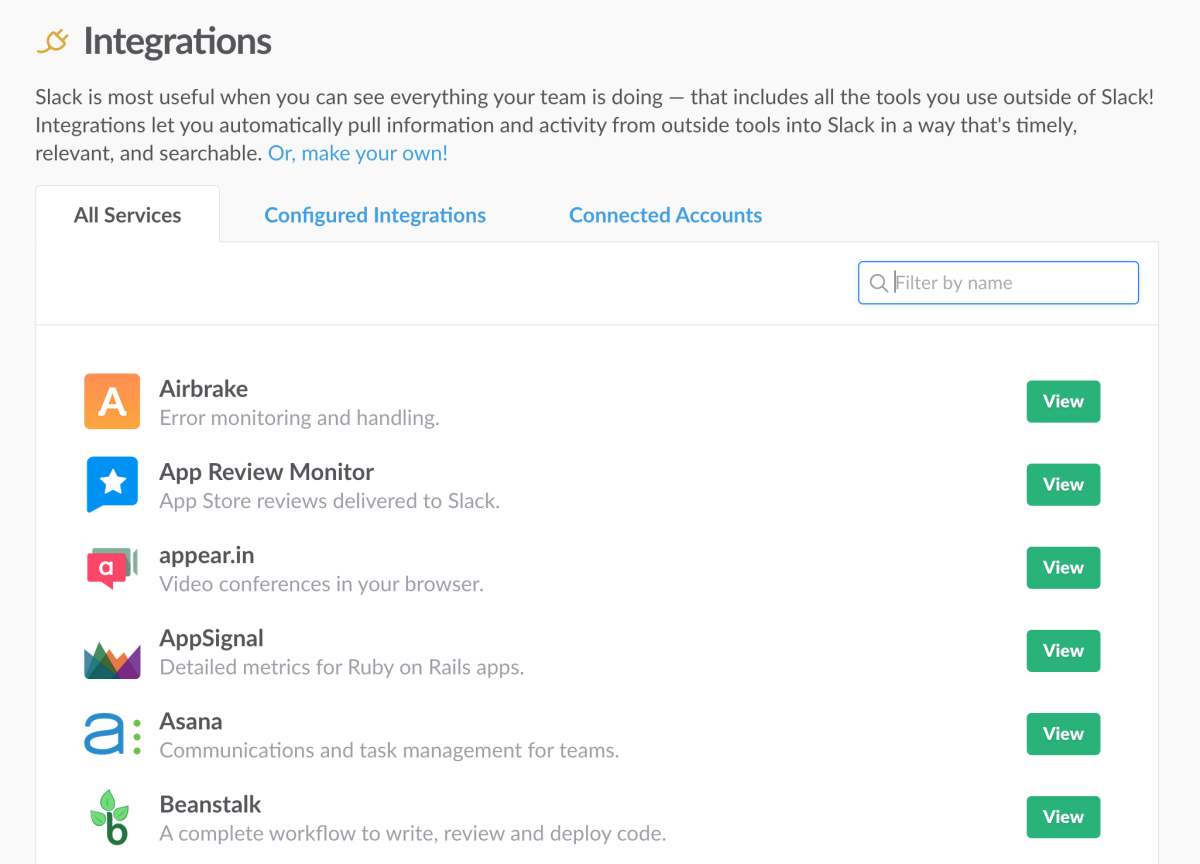Select the All Services tab
1200x864 pixels.
click(x=127, y=214)
